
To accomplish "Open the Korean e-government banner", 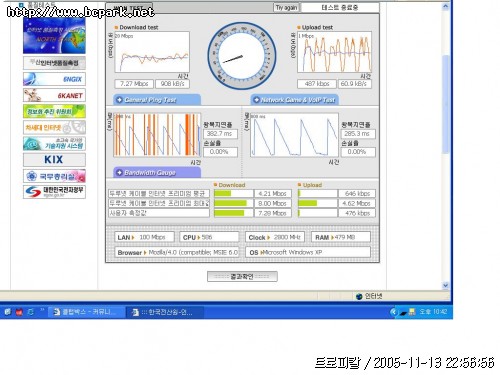I will pyautogui.click(x=54, y=192).
